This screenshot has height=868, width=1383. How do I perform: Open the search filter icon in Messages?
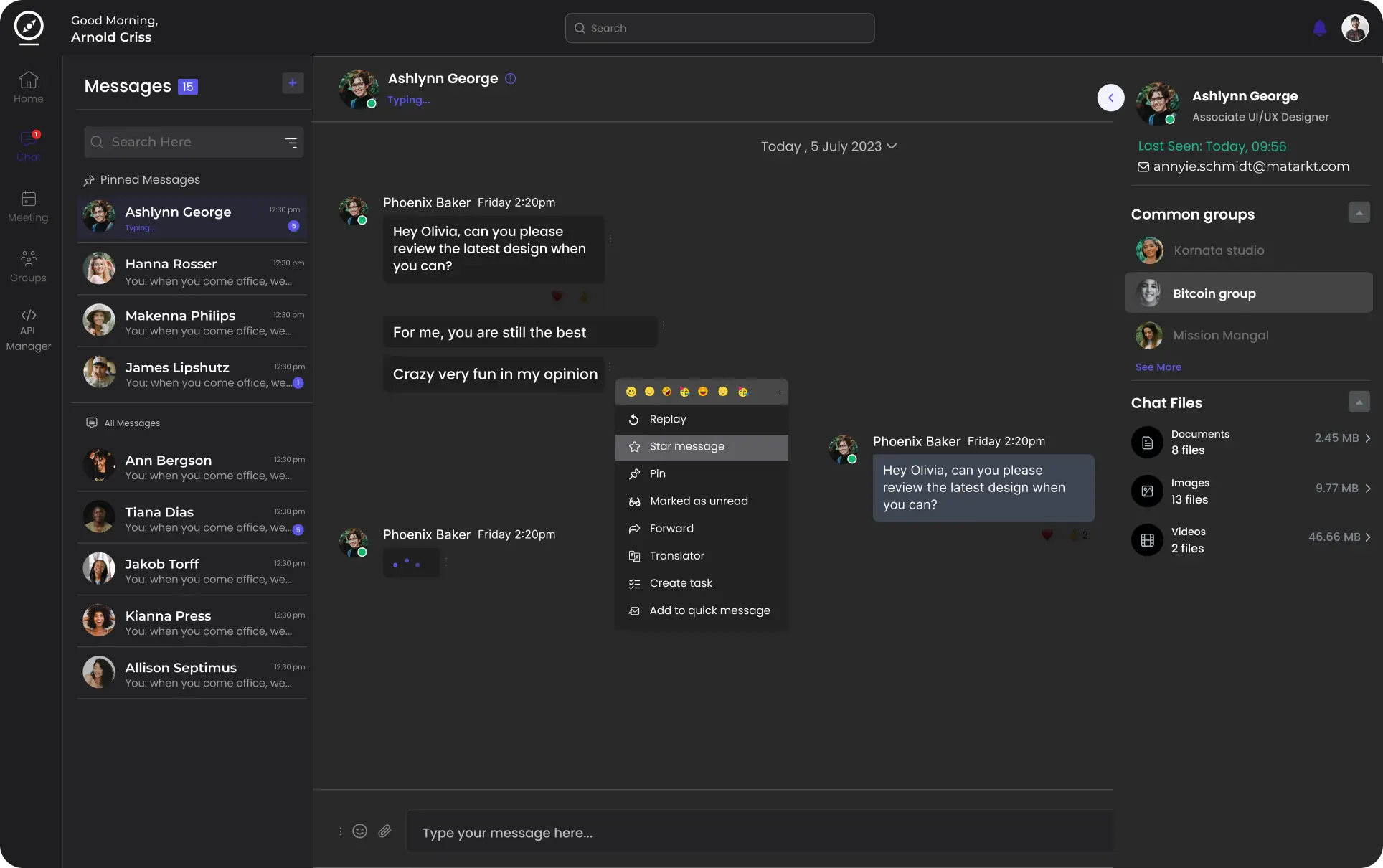coord(291,143)
